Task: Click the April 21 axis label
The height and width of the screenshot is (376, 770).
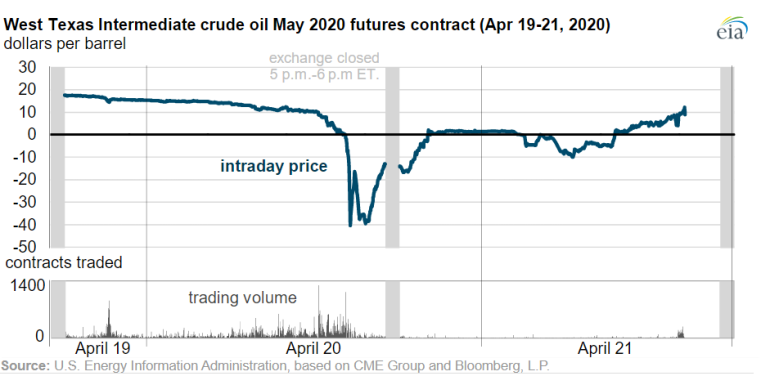Action: coord(604,349)
